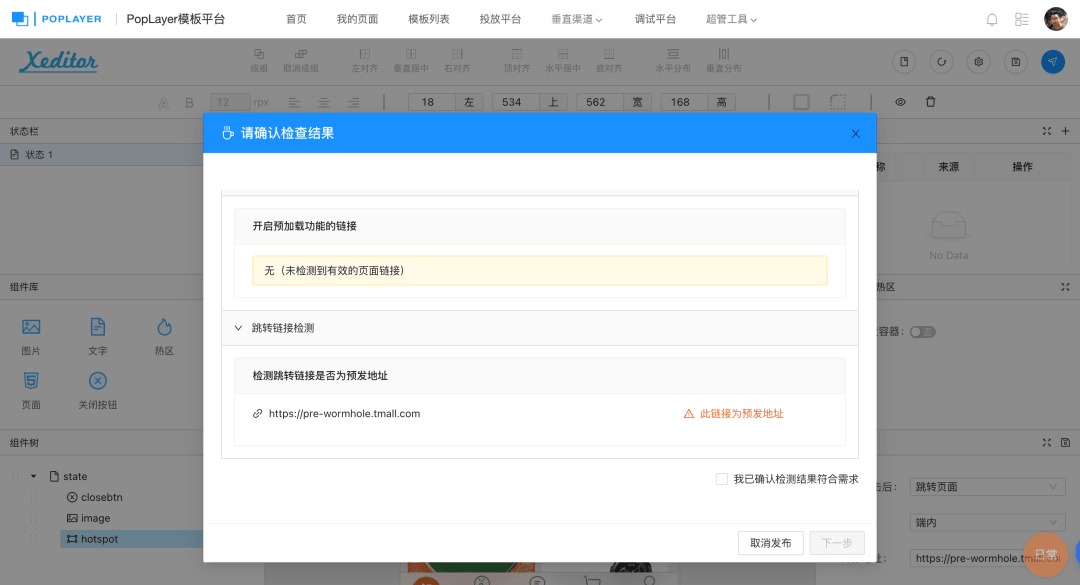Open the user avatar menu

1055,19
